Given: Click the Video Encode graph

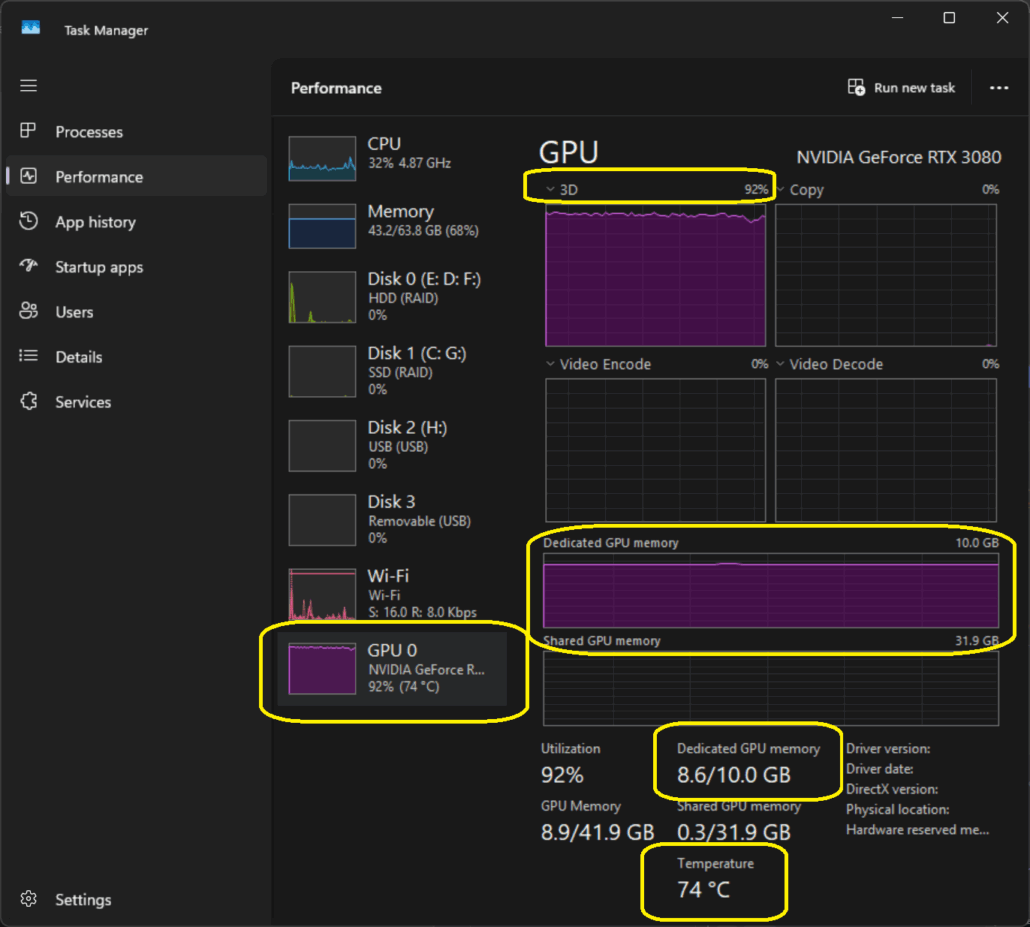Looking at the screenshot, I should click(656, 450).
